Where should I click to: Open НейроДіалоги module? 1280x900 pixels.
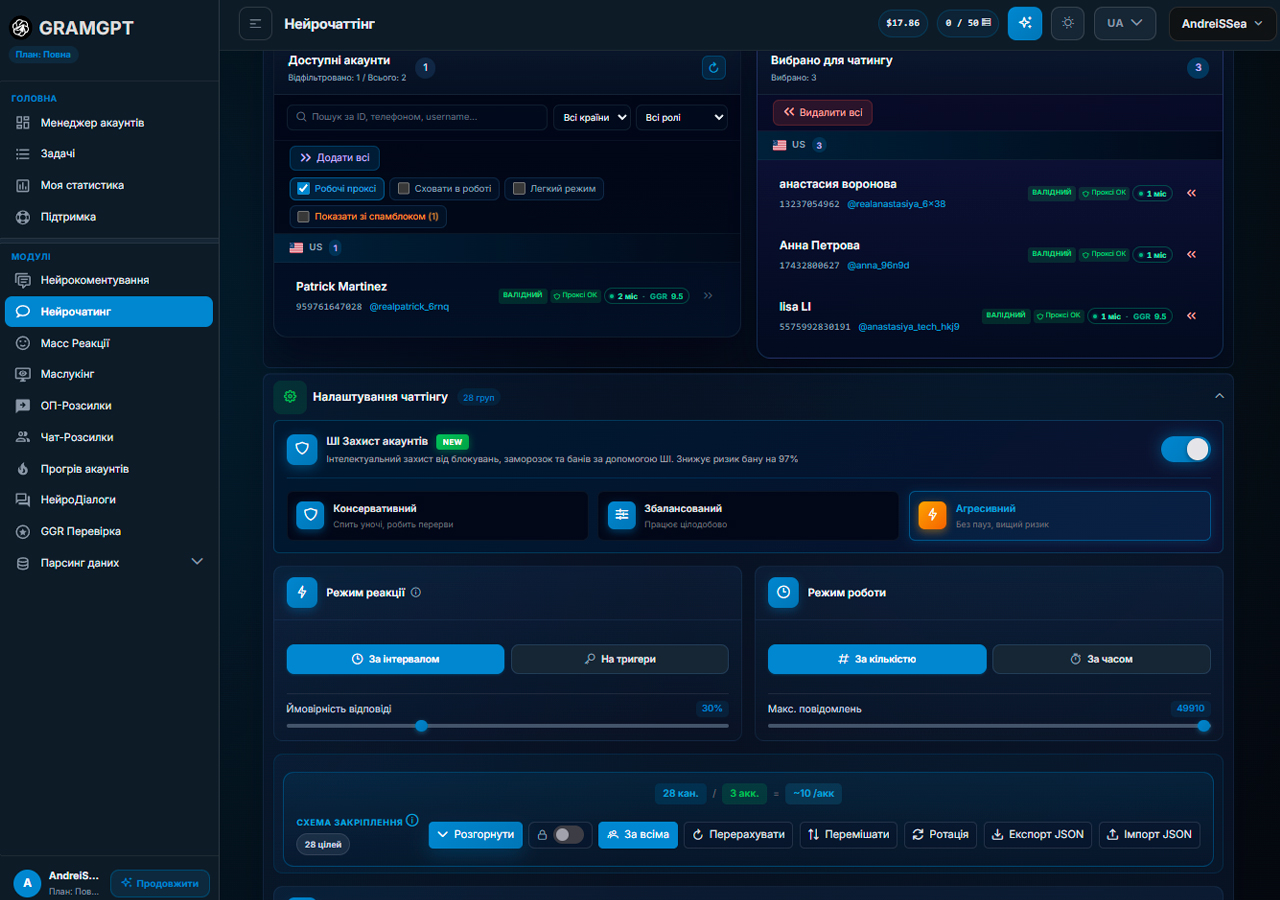[109, 500]
